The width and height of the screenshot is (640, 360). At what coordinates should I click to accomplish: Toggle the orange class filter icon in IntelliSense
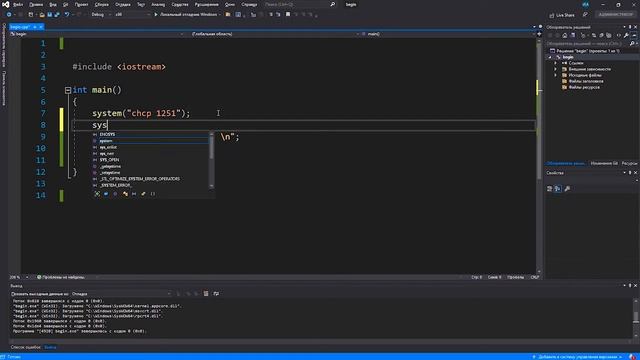(x=125, y=194)
